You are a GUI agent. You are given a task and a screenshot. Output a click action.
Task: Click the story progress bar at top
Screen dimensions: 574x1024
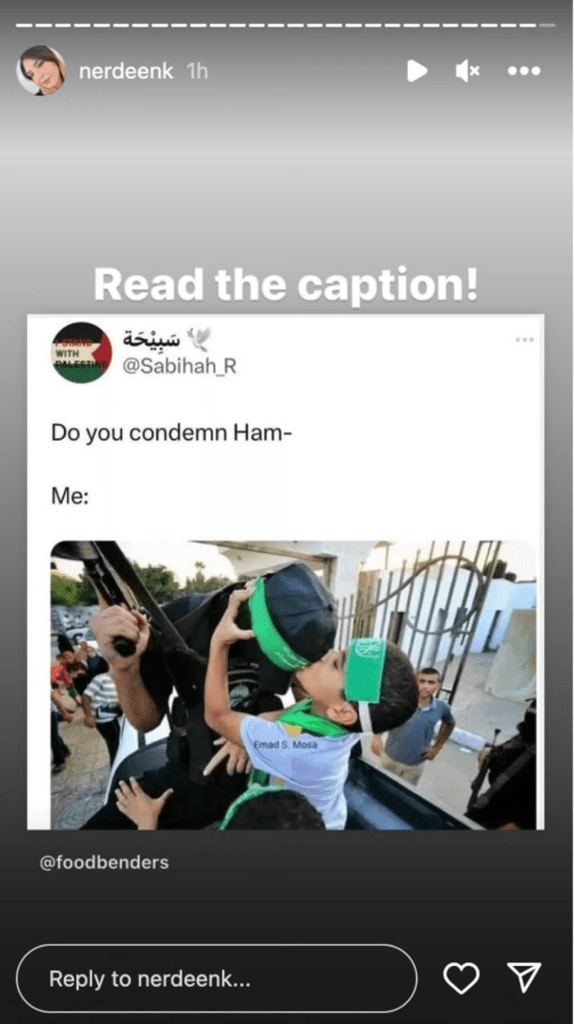pos(285,25)
